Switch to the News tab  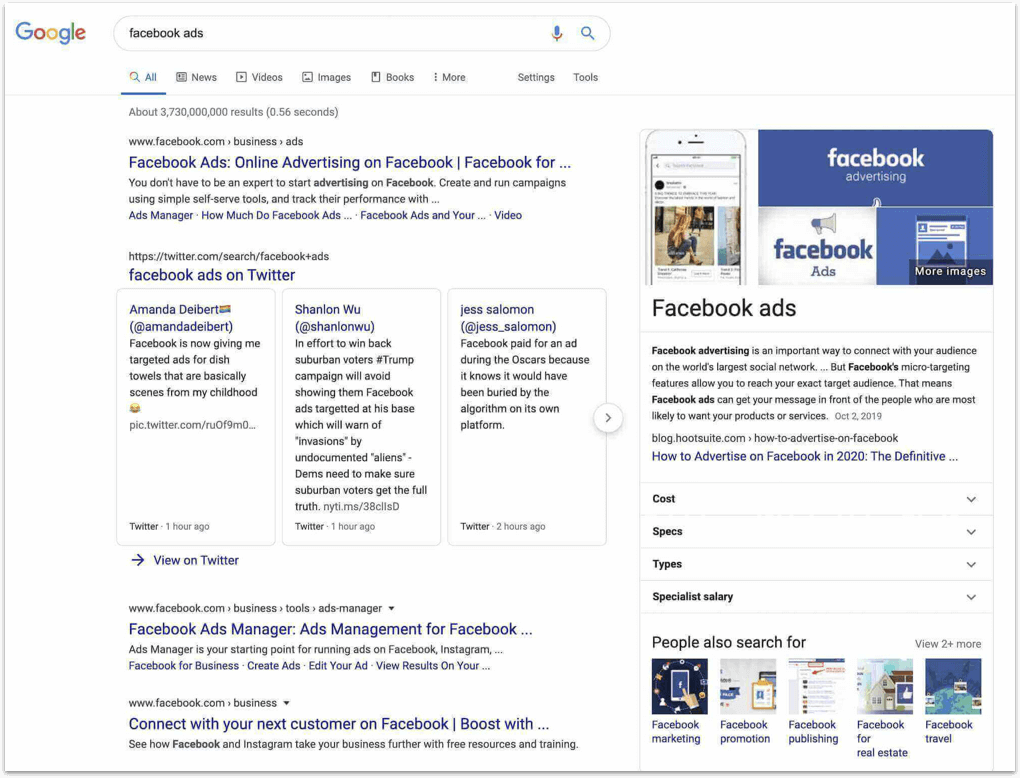point(196,77)
